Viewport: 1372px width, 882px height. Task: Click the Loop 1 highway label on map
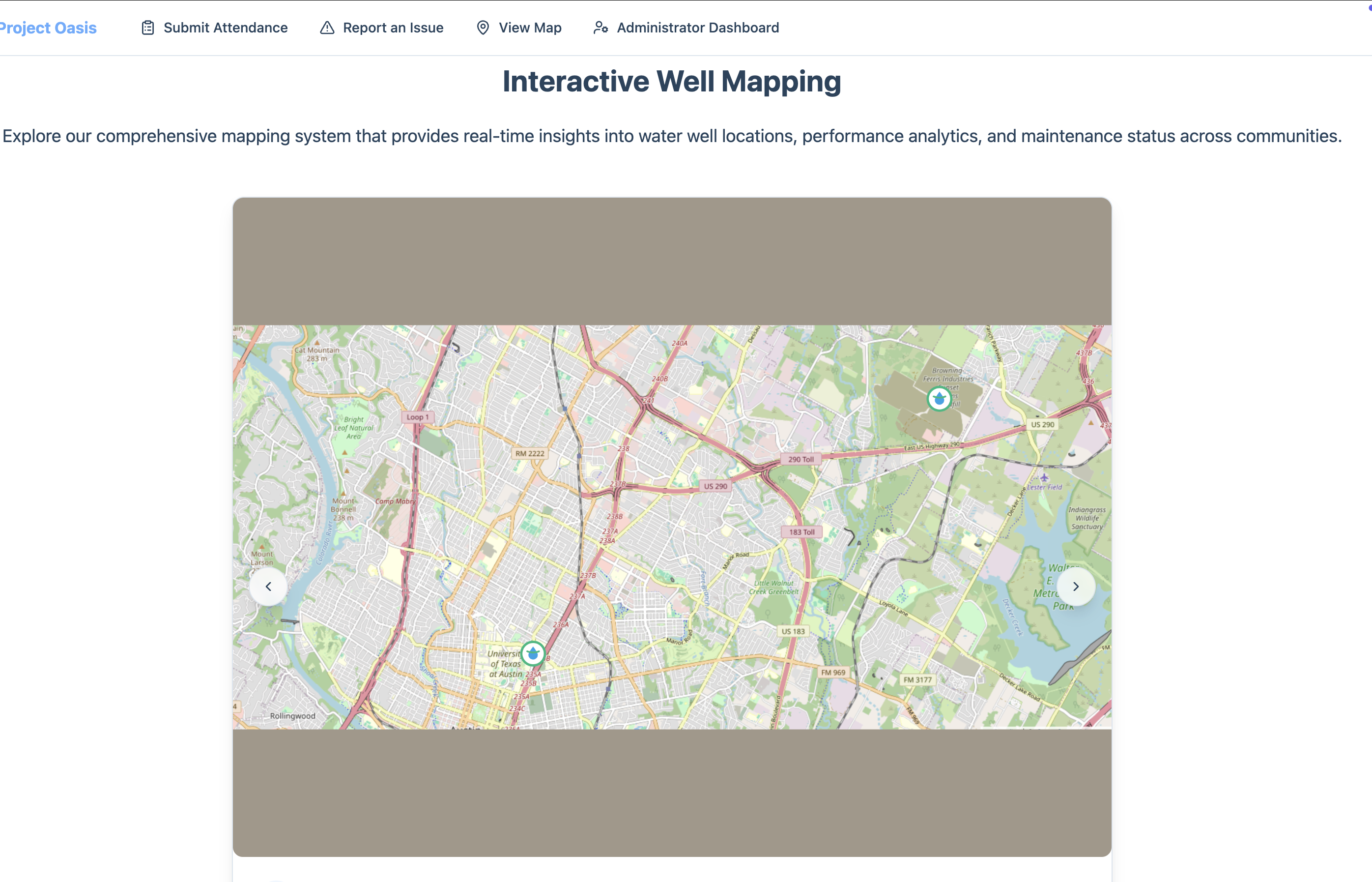point(417,417)
